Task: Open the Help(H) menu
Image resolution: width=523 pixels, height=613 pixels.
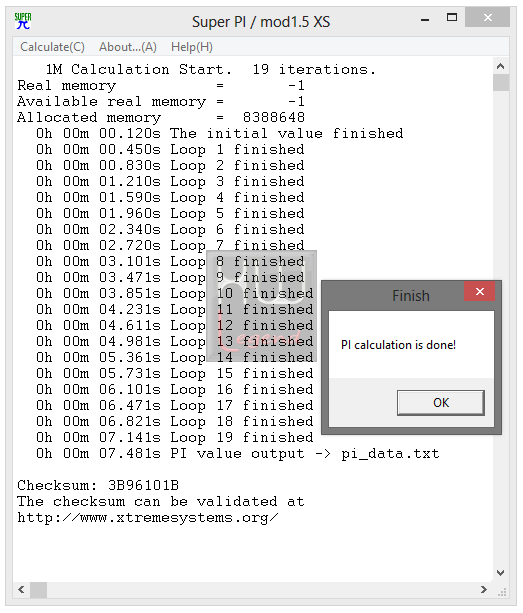Action: point(192,47)
